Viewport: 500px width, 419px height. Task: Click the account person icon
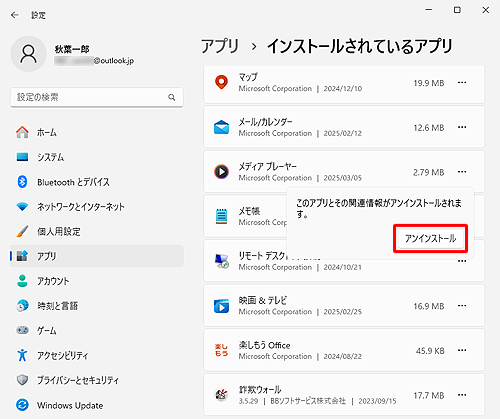coord(22,281)
